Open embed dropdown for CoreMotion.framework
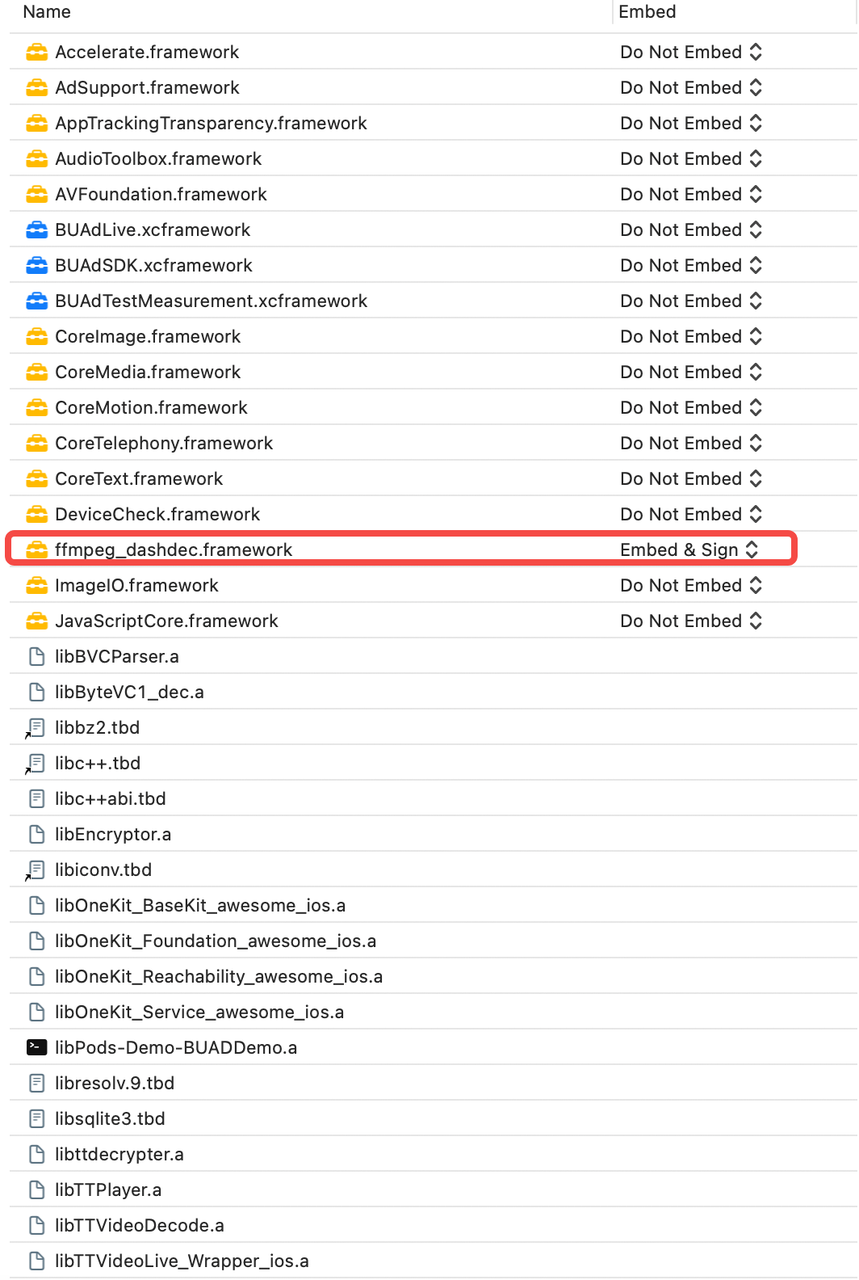The width and height of the screenshot is (859, 1280). (691, 408)
